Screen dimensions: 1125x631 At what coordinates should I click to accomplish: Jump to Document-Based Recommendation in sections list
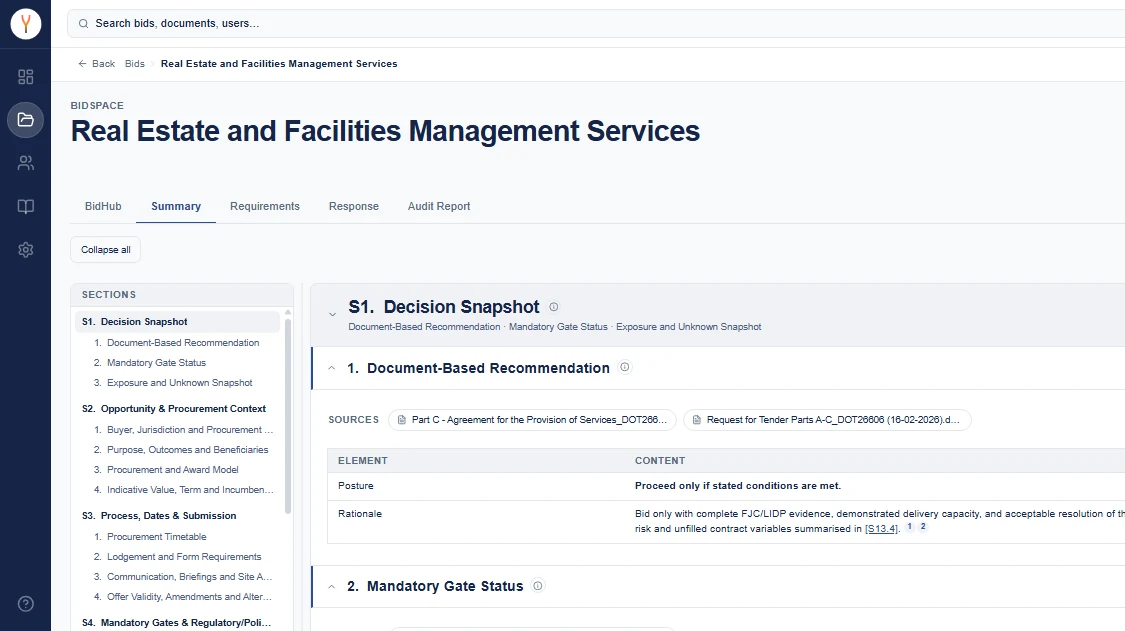[x=183, y=342]
